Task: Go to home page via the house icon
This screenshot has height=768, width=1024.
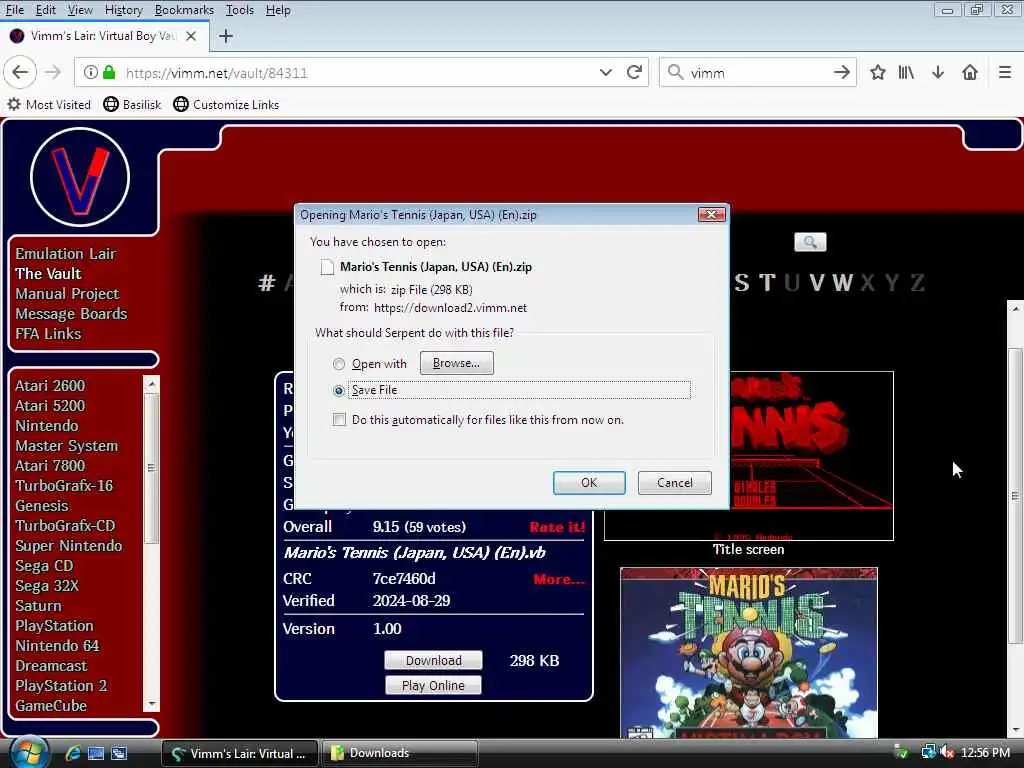Action: tap(970, 72)
